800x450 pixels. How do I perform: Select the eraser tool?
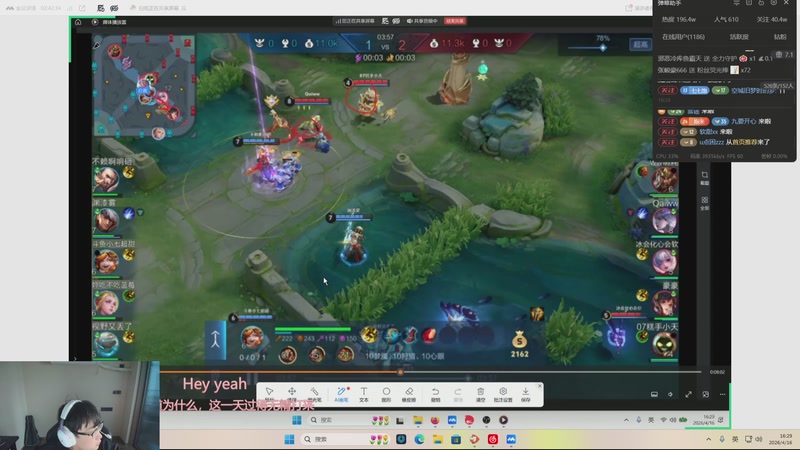(x=409, y=393)
